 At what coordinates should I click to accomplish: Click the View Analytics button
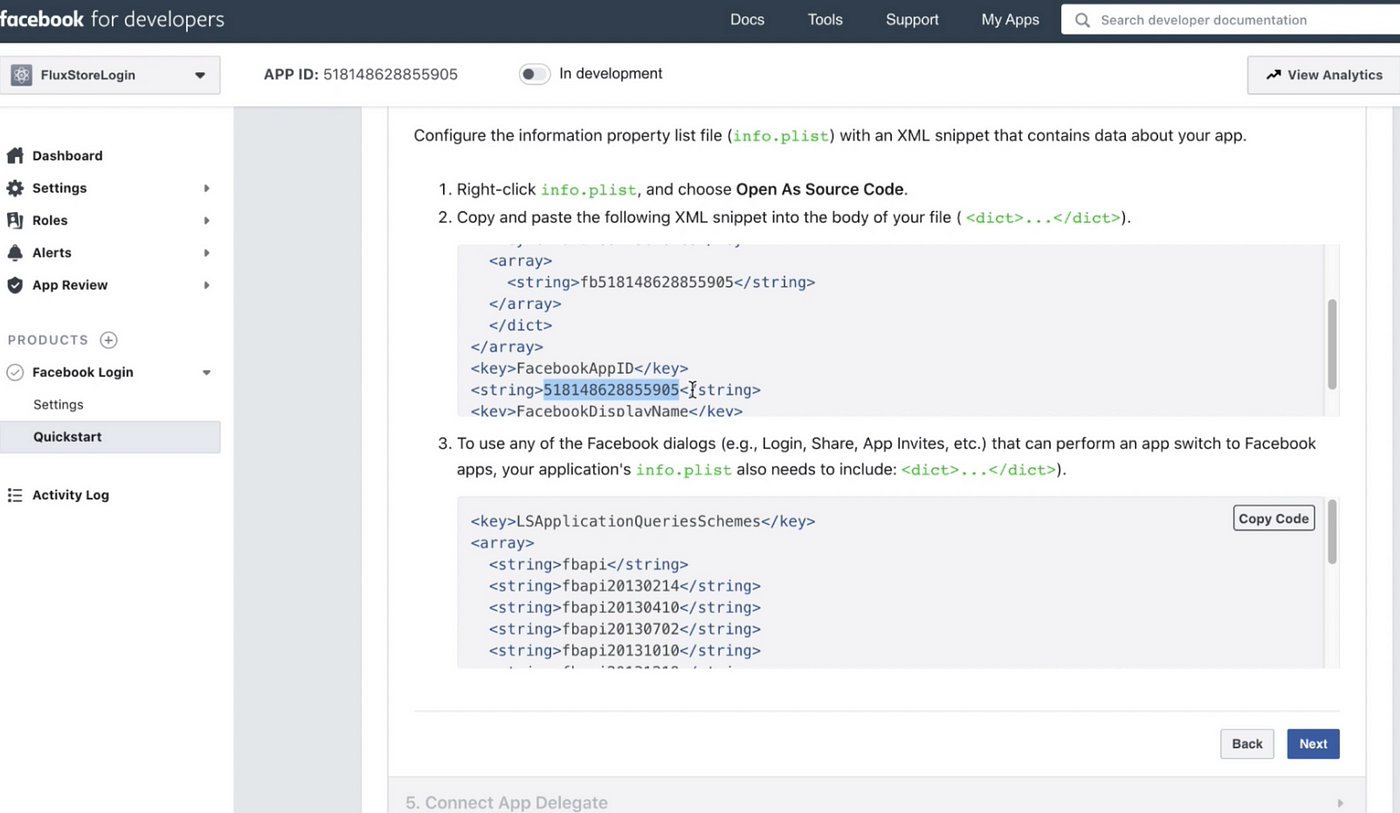pyautogui.click(x=1324, y=75)
